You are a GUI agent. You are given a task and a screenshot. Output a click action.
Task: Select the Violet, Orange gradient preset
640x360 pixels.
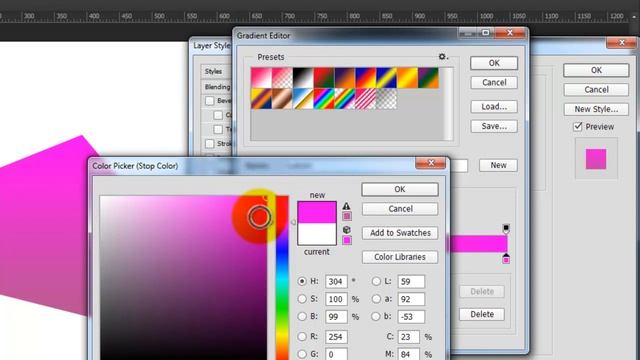click(344, 78)
